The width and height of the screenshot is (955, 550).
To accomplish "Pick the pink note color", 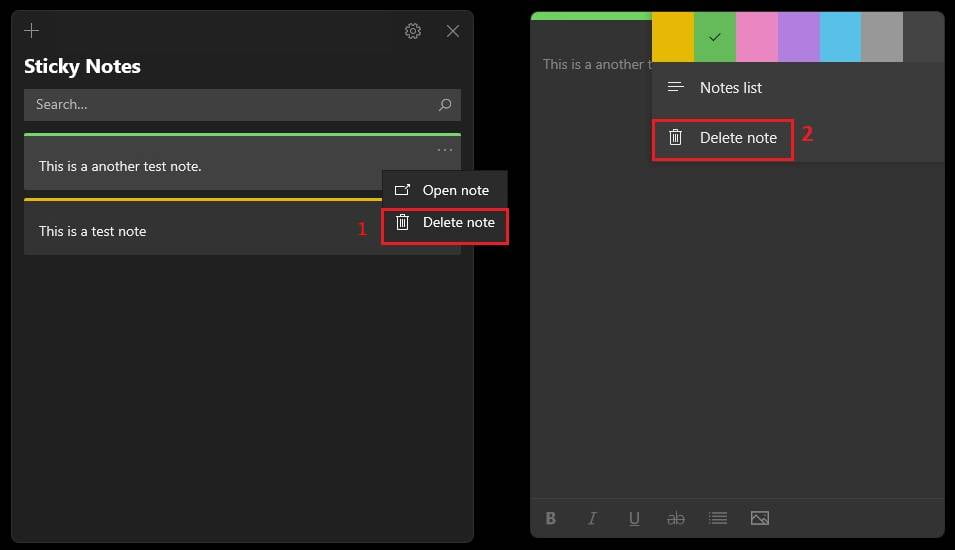I will pos(757,37).
